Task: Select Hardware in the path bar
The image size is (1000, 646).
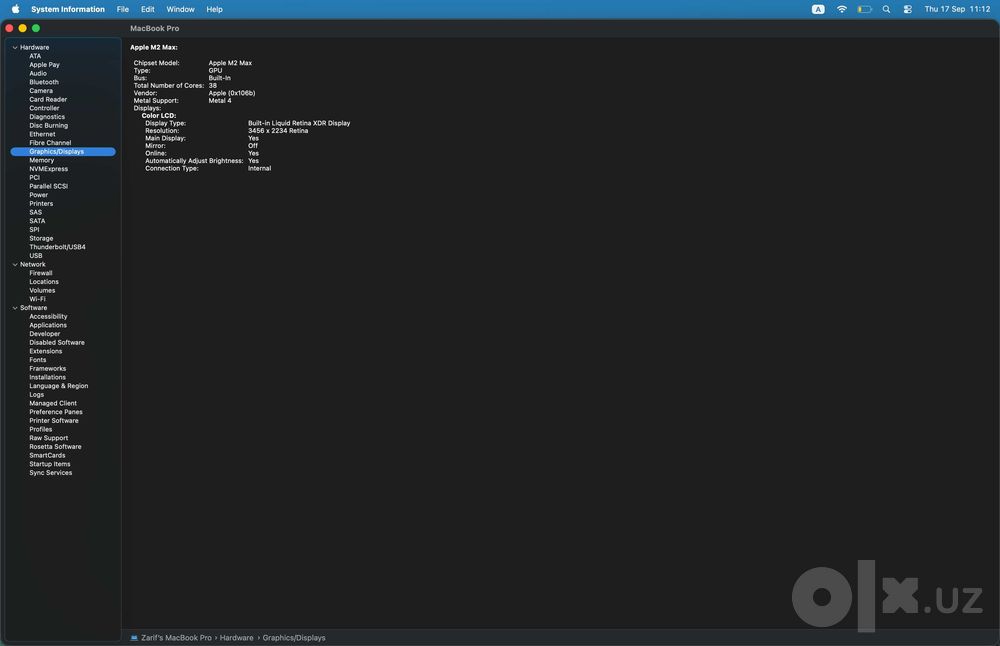Action: coord(237,638)
